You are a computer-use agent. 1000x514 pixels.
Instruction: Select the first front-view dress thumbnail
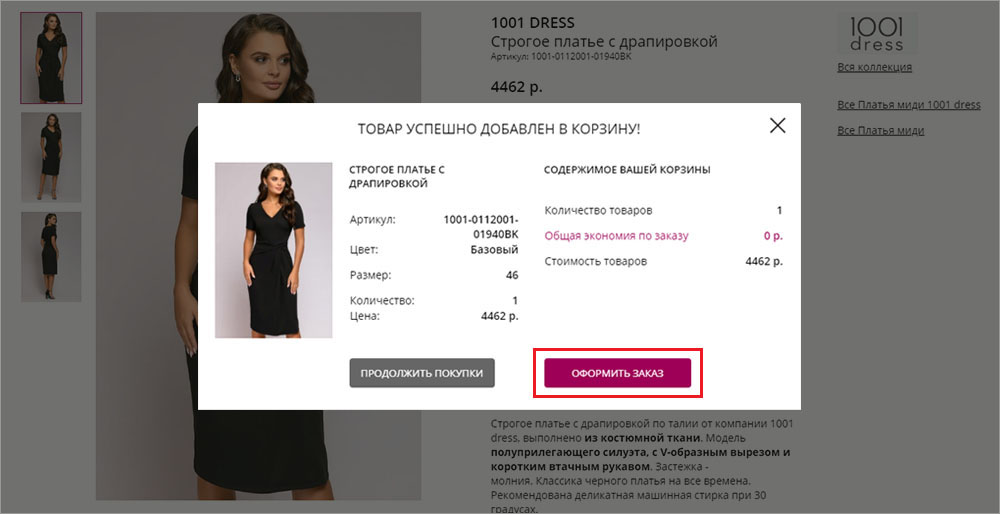pyautogui.click(x=51, y=57)
